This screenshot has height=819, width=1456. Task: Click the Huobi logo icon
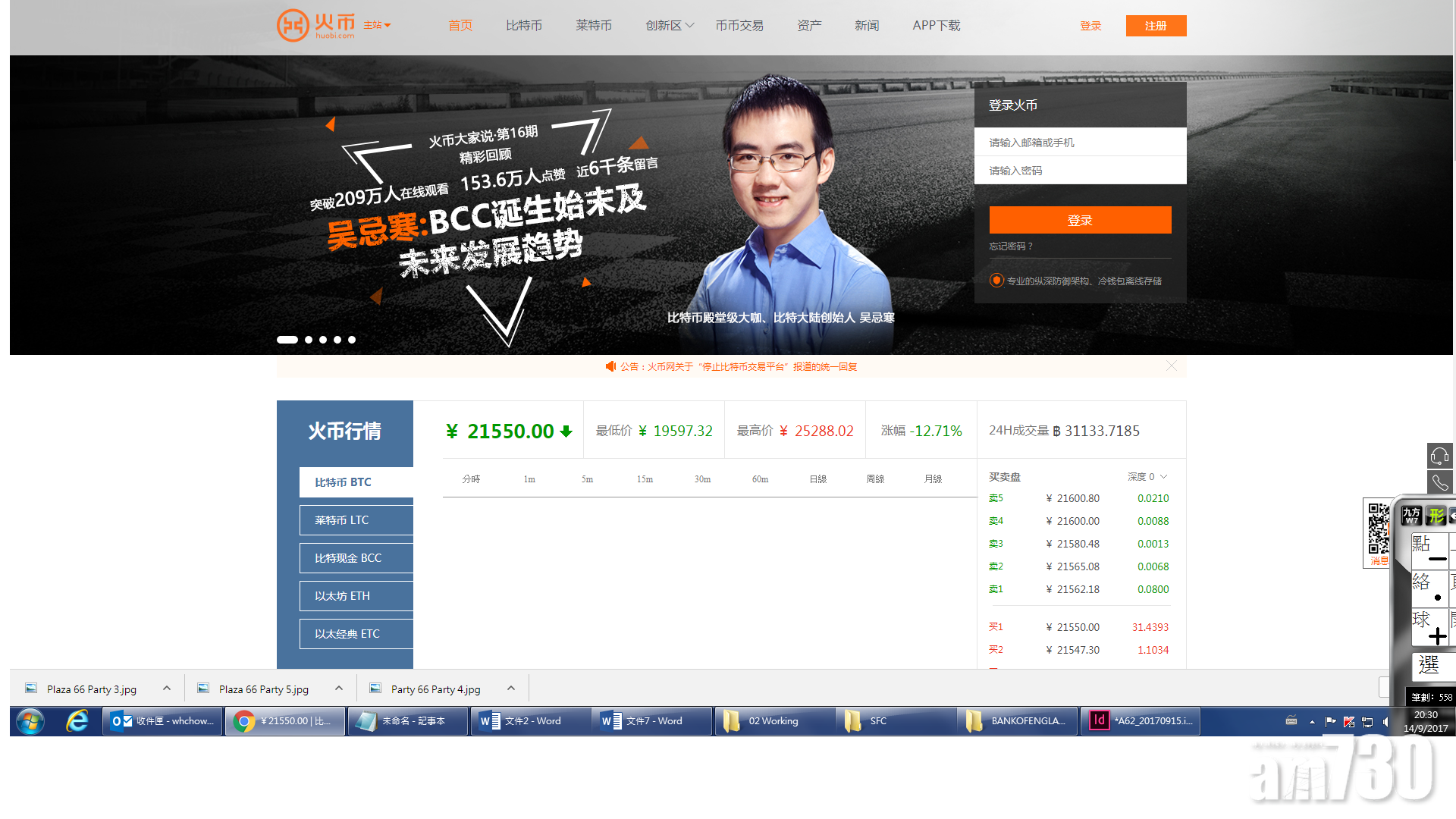[x=293, y=25]
